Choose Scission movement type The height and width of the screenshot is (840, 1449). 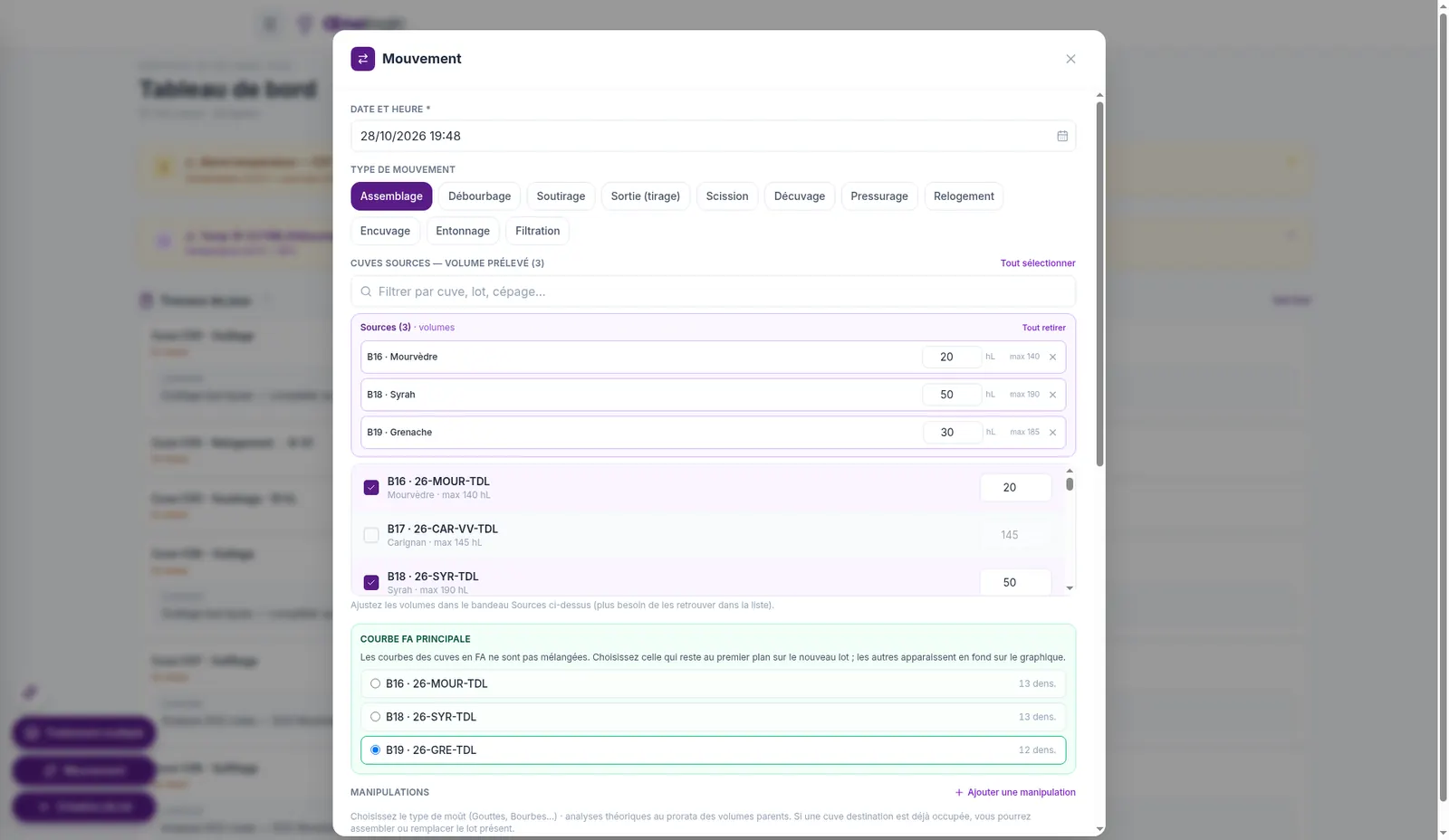click(x=727, y=196)
